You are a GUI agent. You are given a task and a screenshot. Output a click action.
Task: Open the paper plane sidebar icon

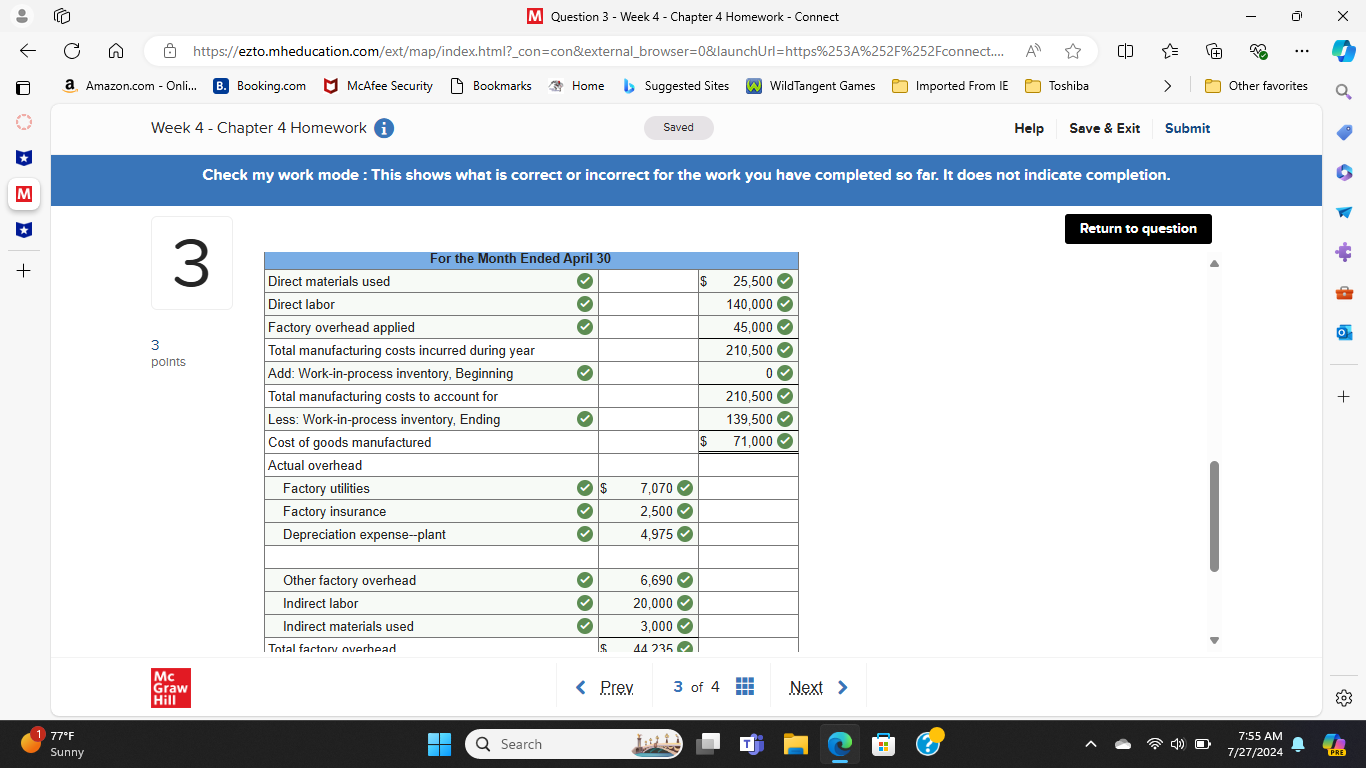coord(1344,213)
